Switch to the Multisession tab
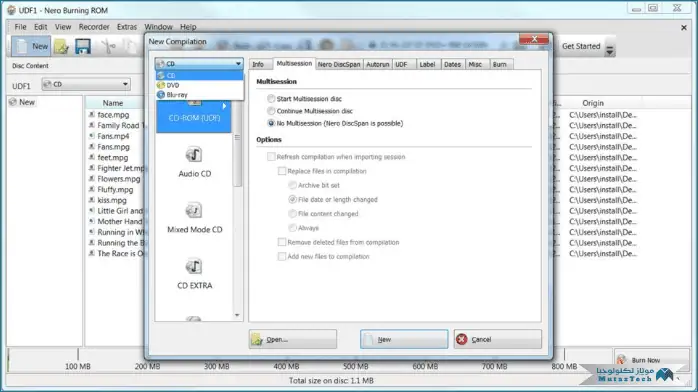The image size is (698, 392). (x=294, y=64)
